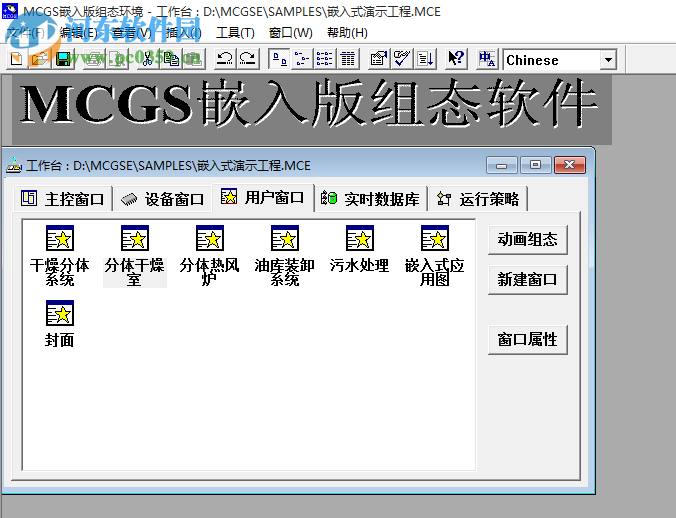Click the Paste toolbar icon
The height and width of the screenshot is (518, 676).
click(194, 59)
